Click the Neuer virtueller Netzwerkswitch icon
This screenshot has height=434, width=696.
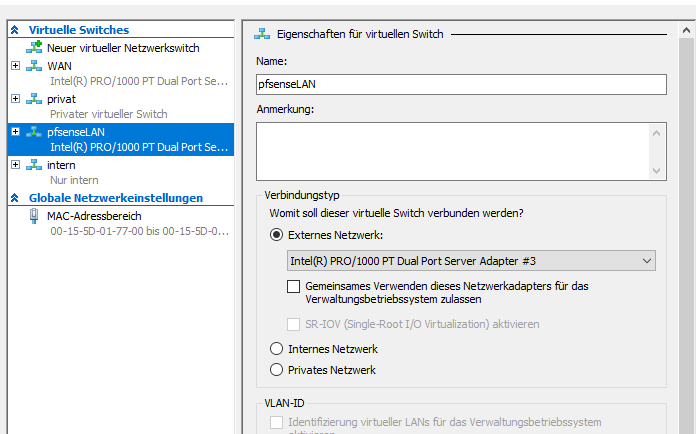(34, 48)
